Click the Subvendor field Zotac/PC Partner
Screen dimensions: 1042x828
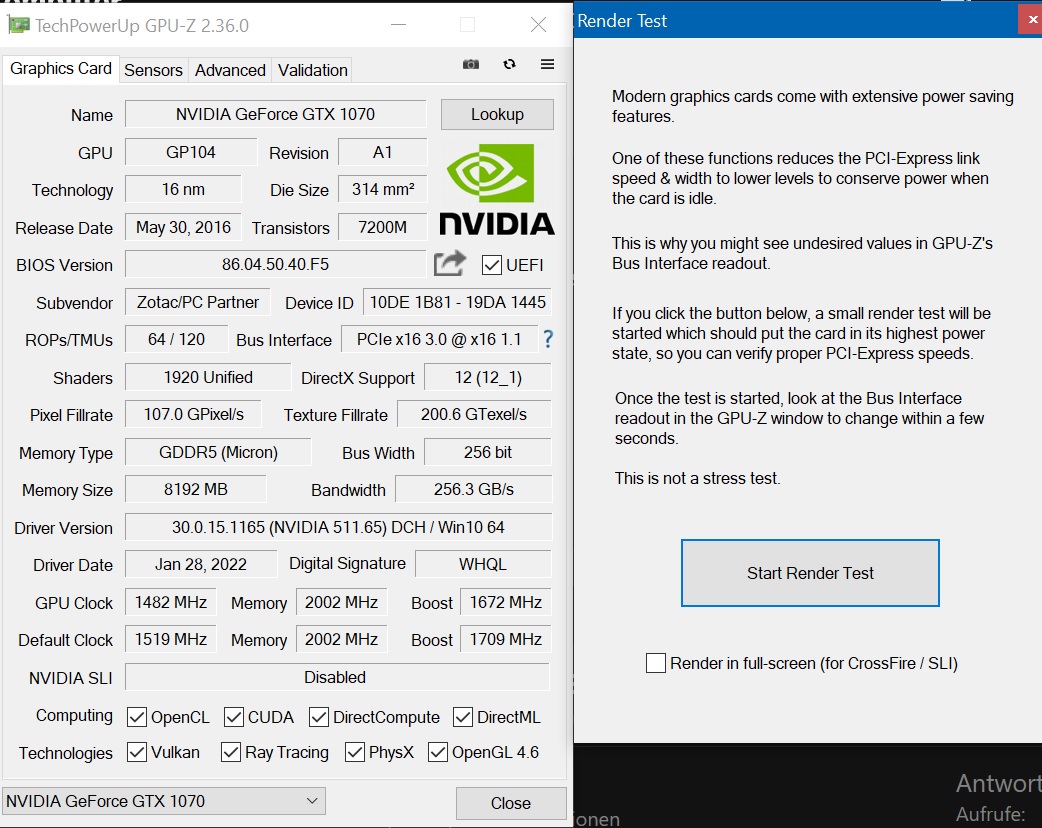[197, 302]
